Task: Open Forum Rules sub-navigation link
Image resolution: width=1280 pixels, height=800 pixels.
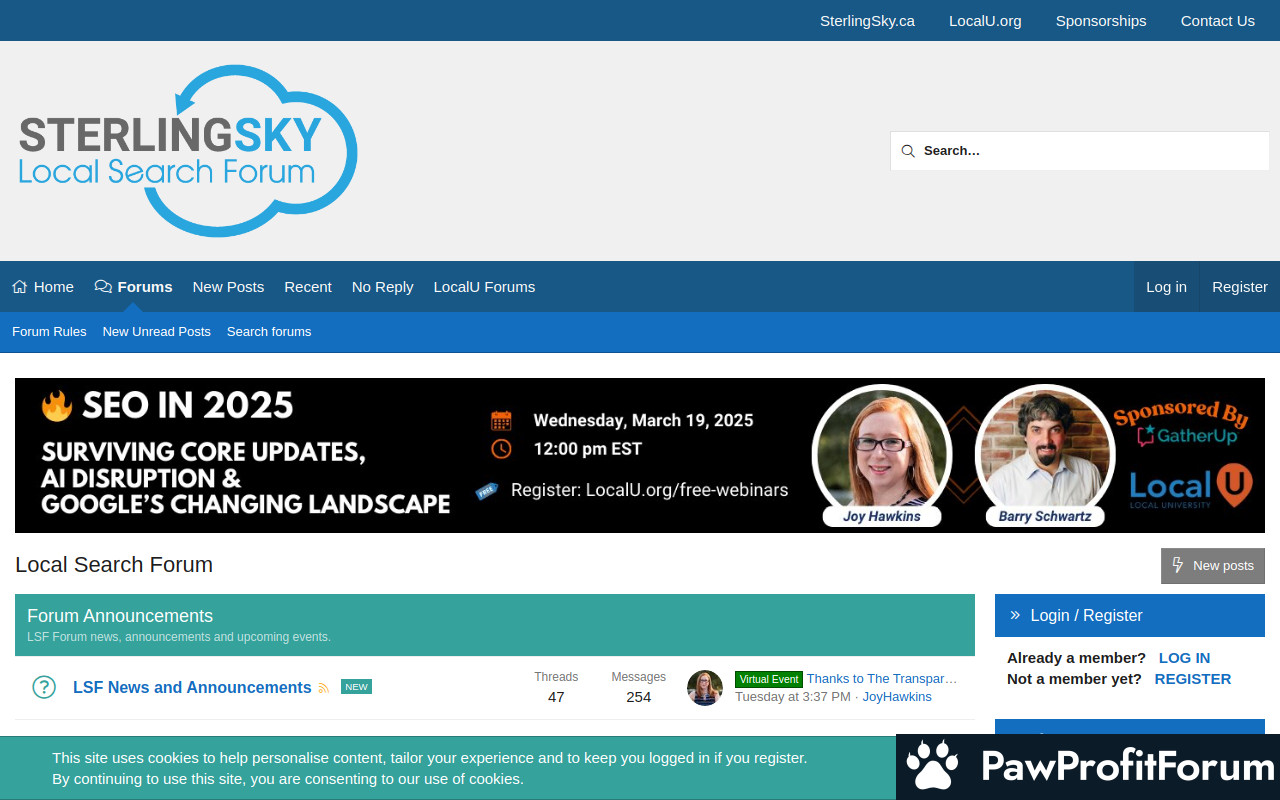Action: (x=49, y=332)
